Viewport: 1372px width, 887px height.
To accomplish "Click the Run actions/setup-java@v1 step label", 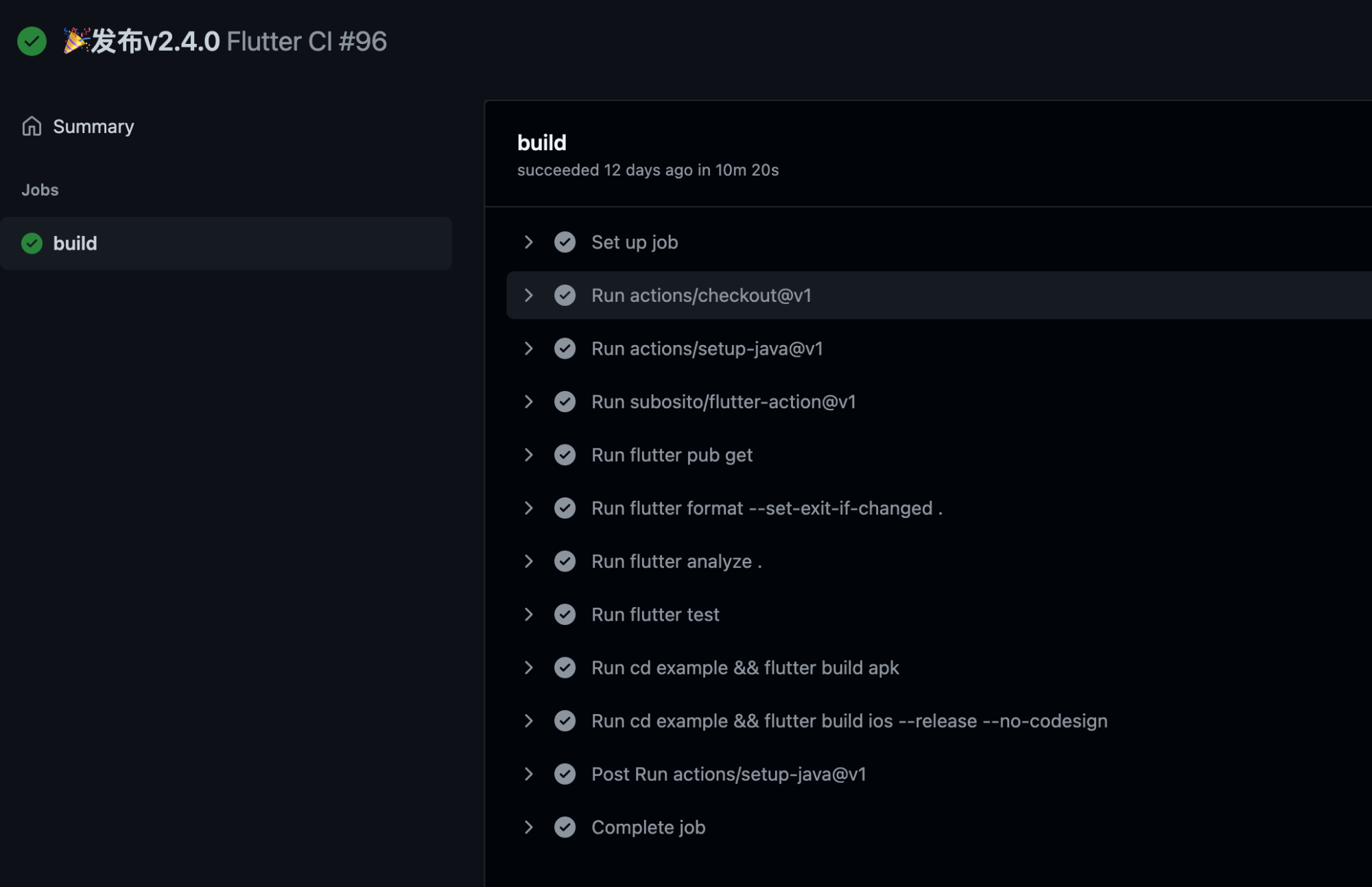I will pyautogui.click(x=707, y=348).
